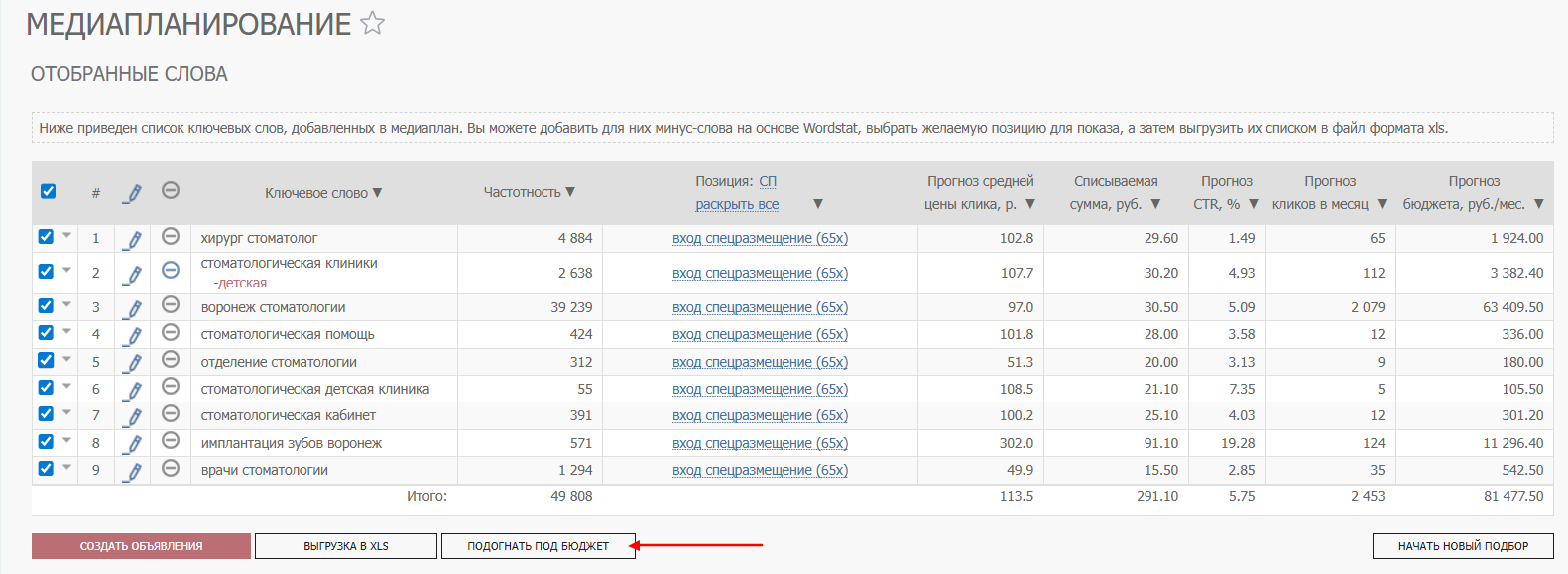Click the раскрыть все link

pyautogui.click(x=737, y=204)
